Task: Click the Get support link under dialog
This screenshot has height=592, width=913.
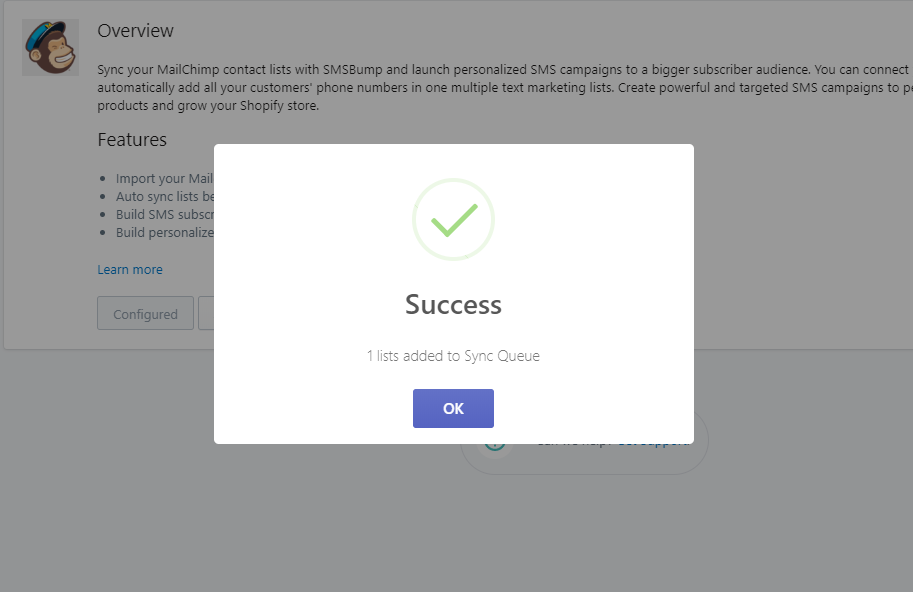Action: (654, 446)
